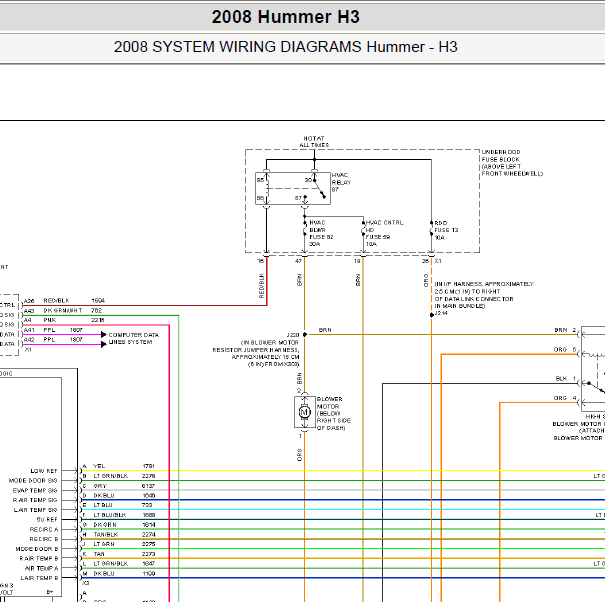The width and height of the screenshot is (605, 602).
Task: Click the "BRN 2" resistor connector pin label
Action: tap(565, 330)
